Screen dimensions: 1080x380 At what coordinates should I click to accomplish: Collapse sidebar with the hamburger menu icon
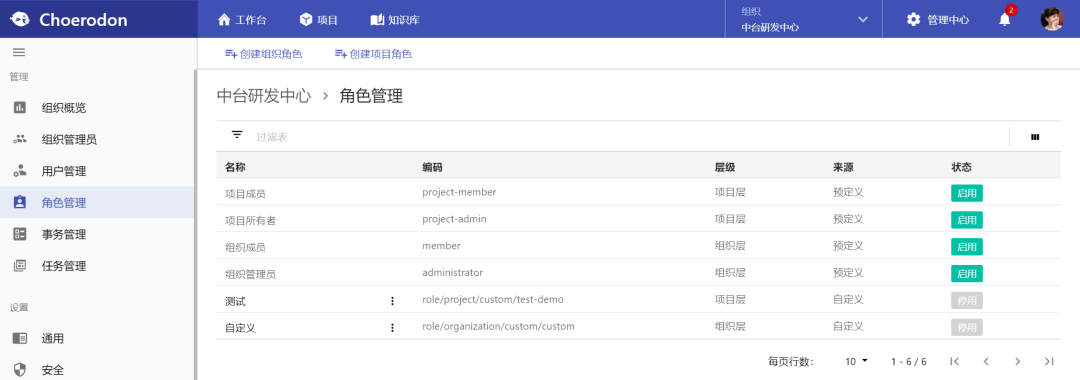tap(19, 52)
